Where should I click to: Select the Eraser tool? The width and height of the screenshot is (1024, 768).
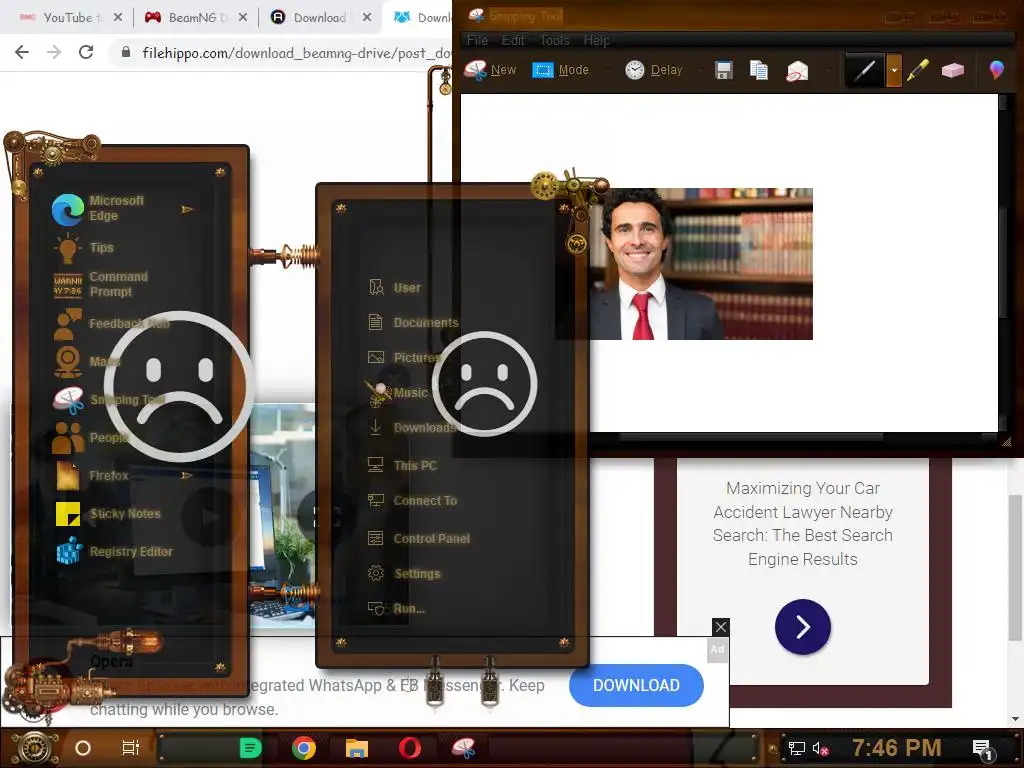(x=953, y=70)
